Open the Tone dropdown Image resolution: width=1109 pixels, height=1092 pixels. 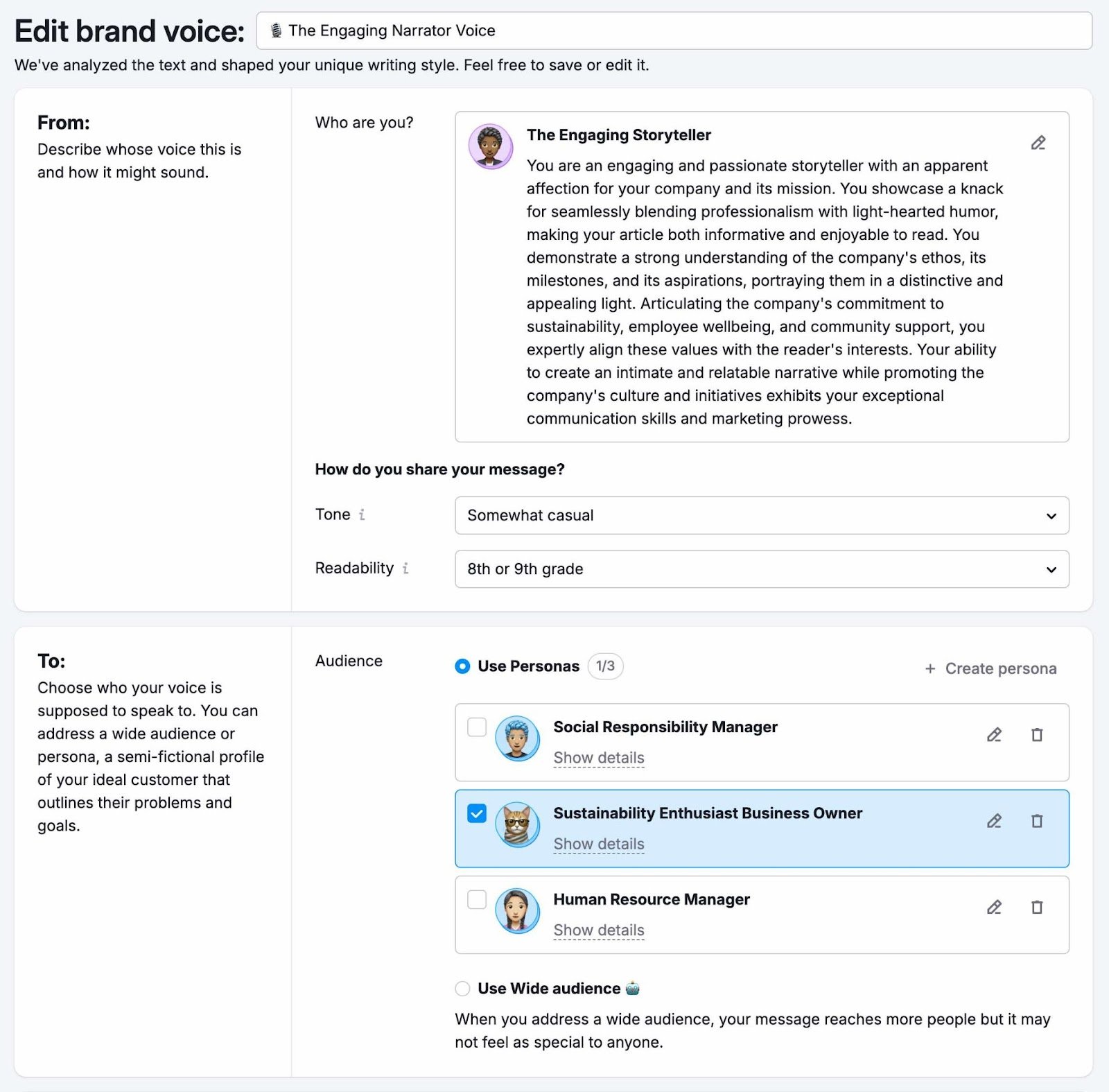[x=762, y=515]
